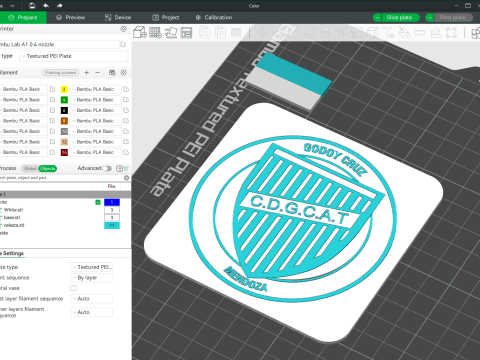Open the filament 10 type dropdown
The height and width of the screenshot is (360, 480).
click(x=95, y=131)
